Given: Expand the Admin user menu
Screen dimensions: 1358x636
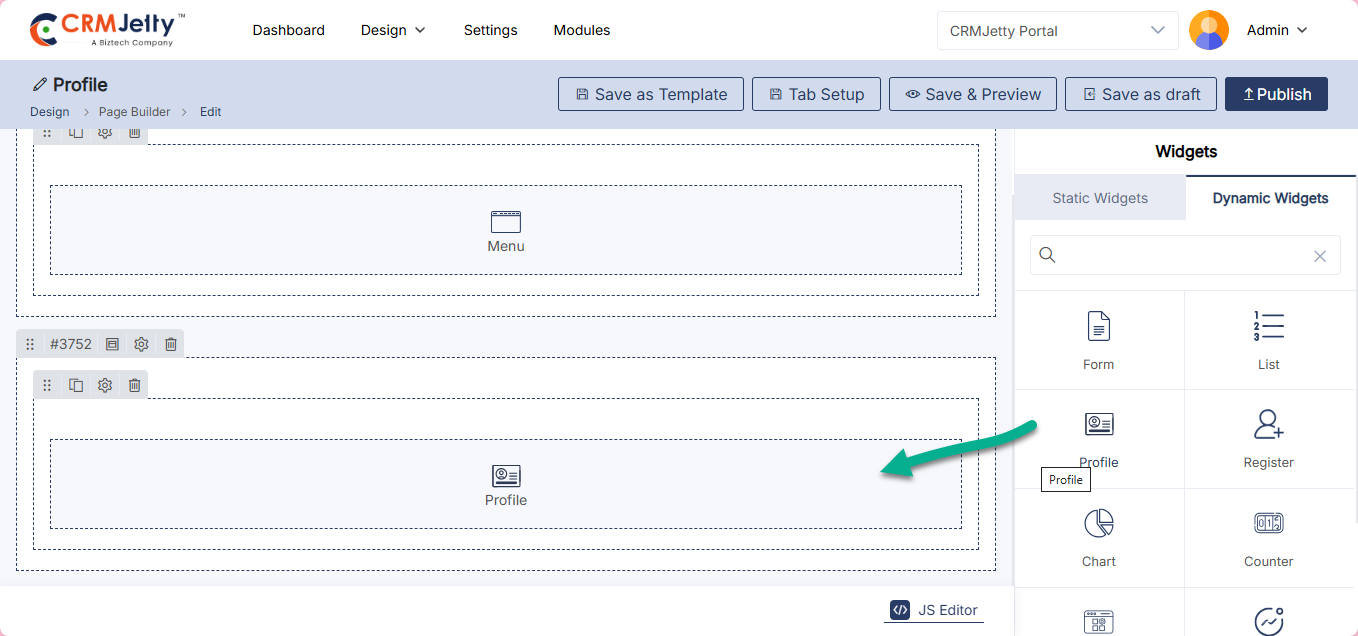Looking at the screenshot, I should point(1276,30).
